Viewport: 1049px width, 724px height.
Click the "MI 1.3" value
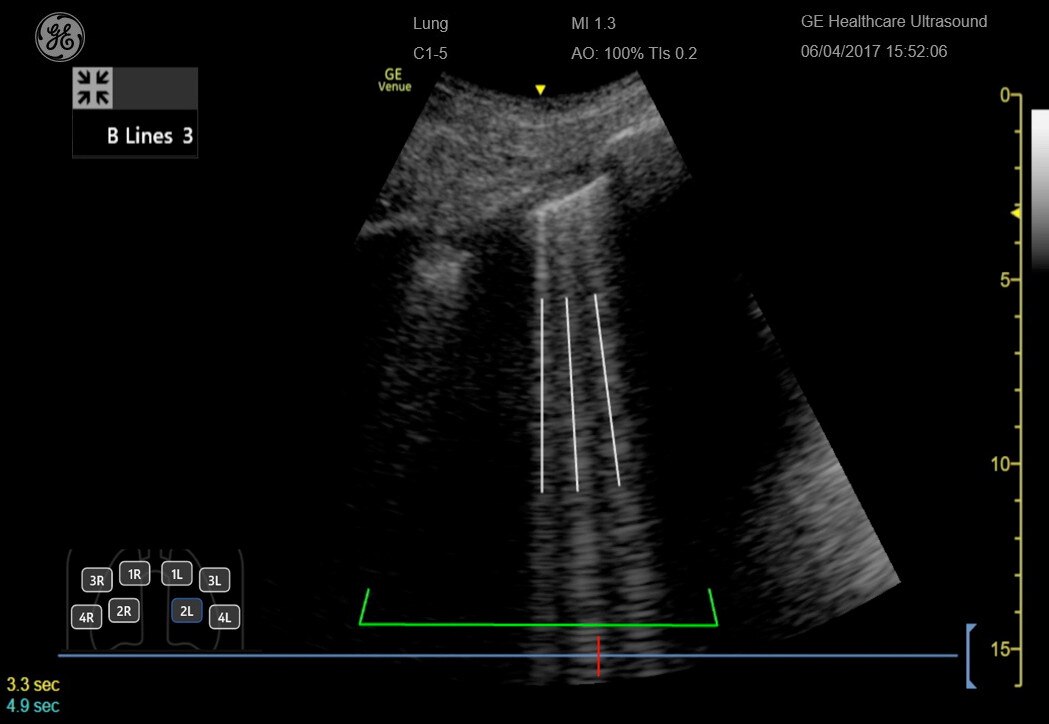593,23
